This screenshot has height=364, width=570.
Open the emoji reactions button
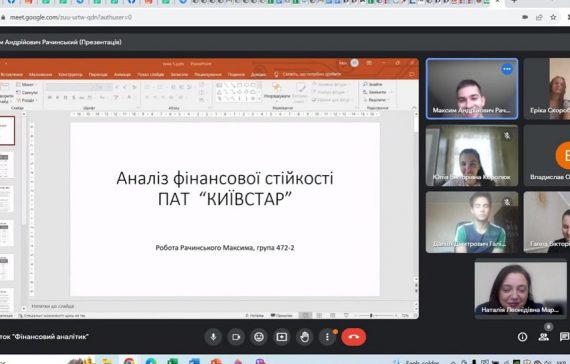(x=259, y=337)
